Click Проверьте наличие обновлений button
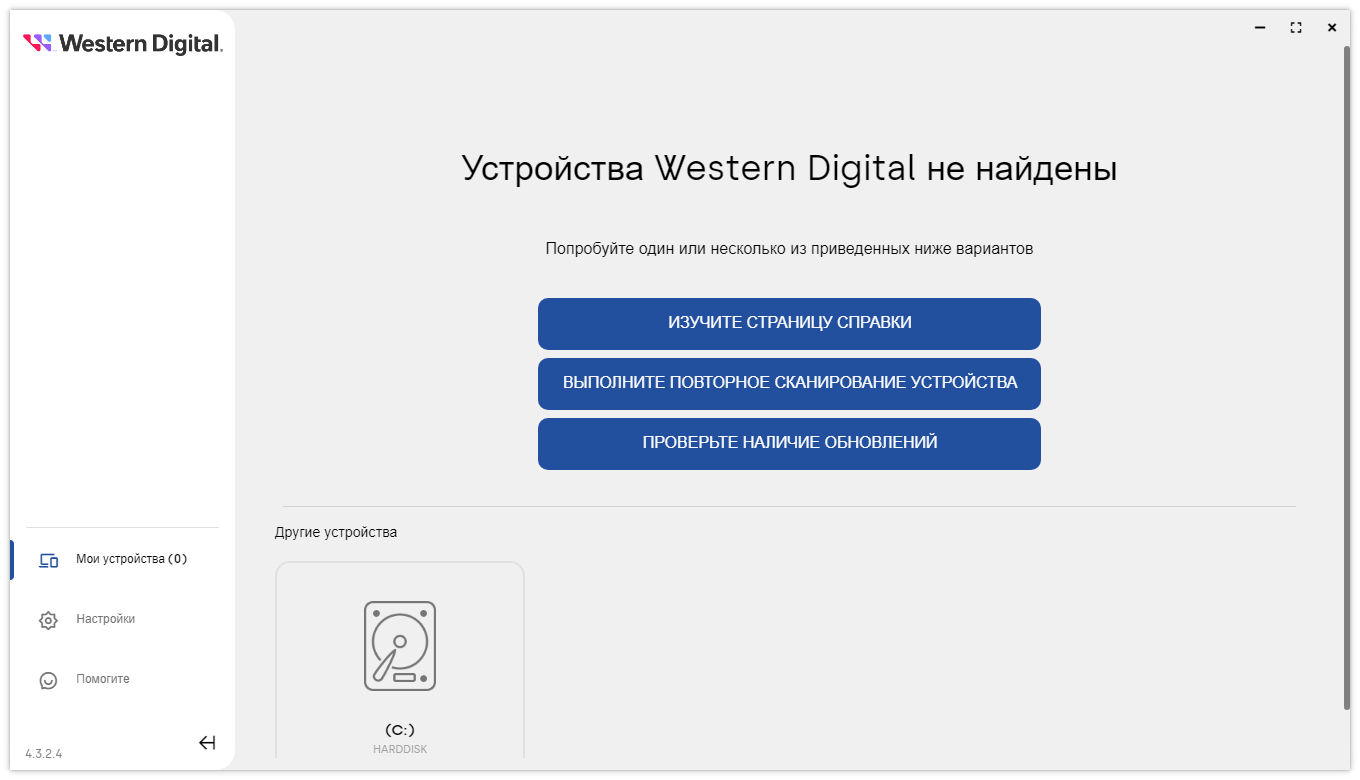The image size is (1360, 780). pos(789,443)
